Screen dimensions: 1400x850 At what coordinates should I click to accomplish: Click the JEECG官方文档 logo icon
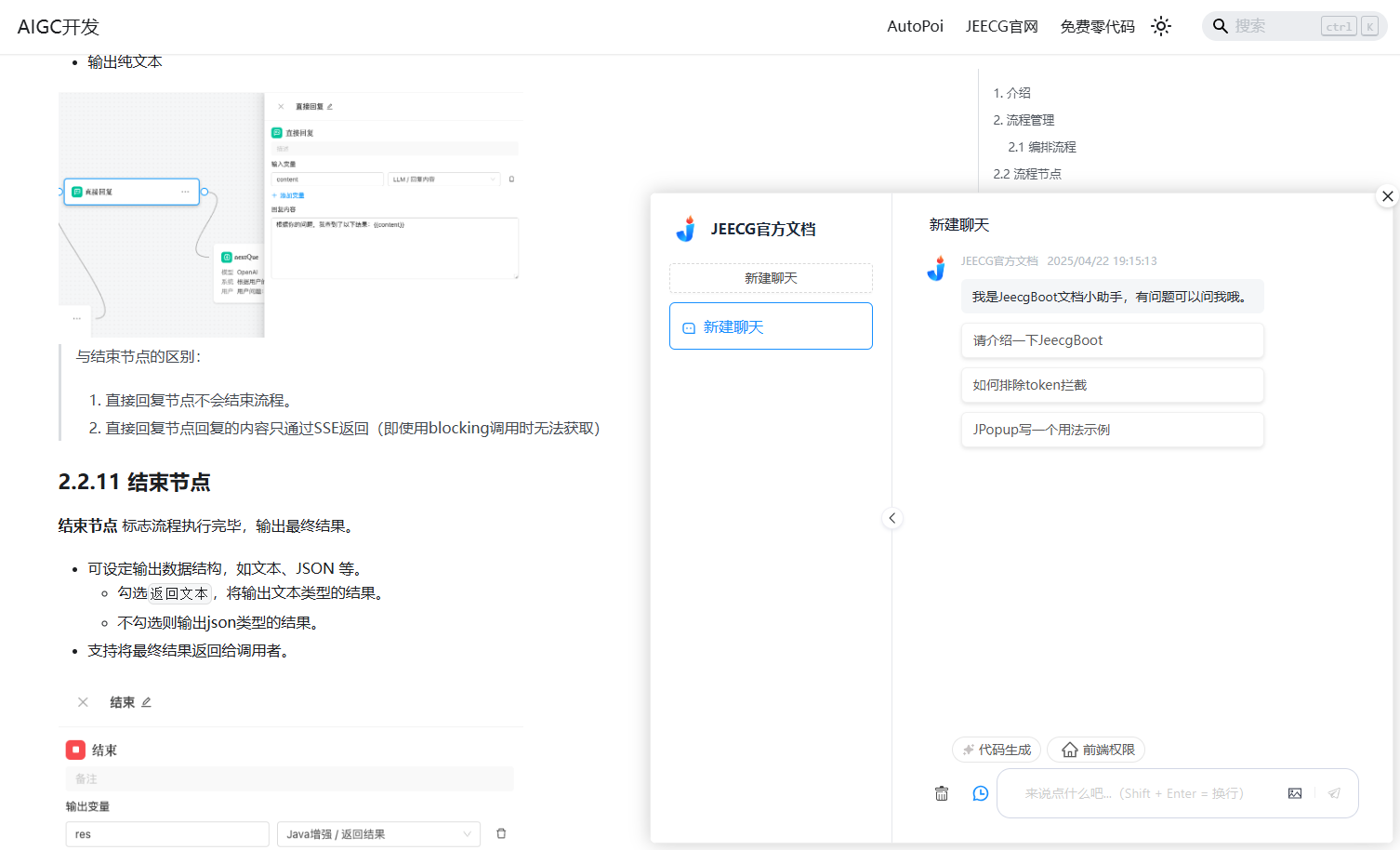pos(686,229)
